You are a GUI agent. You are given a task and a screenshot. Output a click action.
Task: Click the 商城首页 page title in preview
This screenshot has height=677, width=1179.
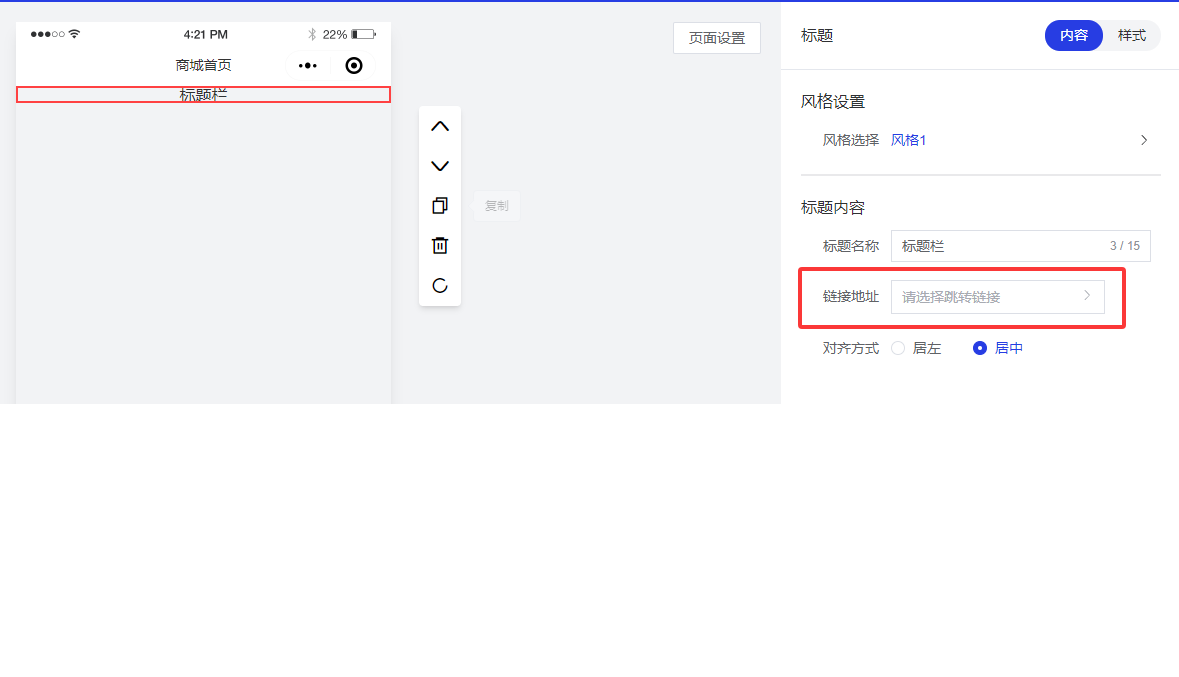203,65
